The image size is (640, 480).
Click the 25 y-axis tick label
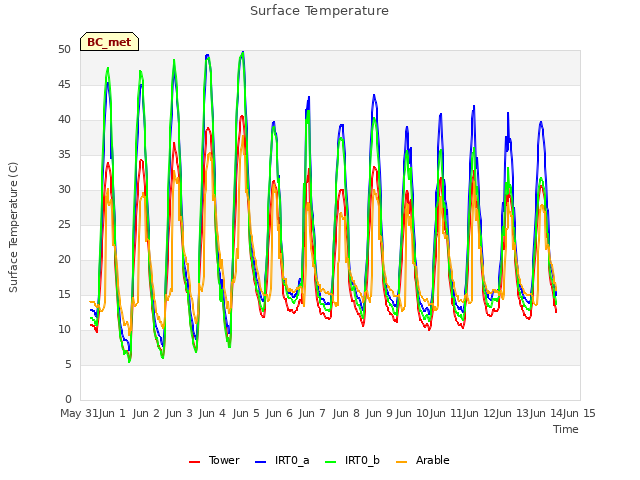(x=64, y=224)
